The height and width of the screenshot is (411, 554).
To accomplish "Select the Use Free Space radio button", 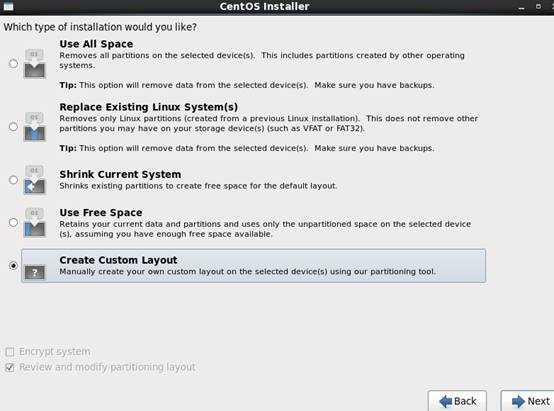I will click(x=13, y=223).
